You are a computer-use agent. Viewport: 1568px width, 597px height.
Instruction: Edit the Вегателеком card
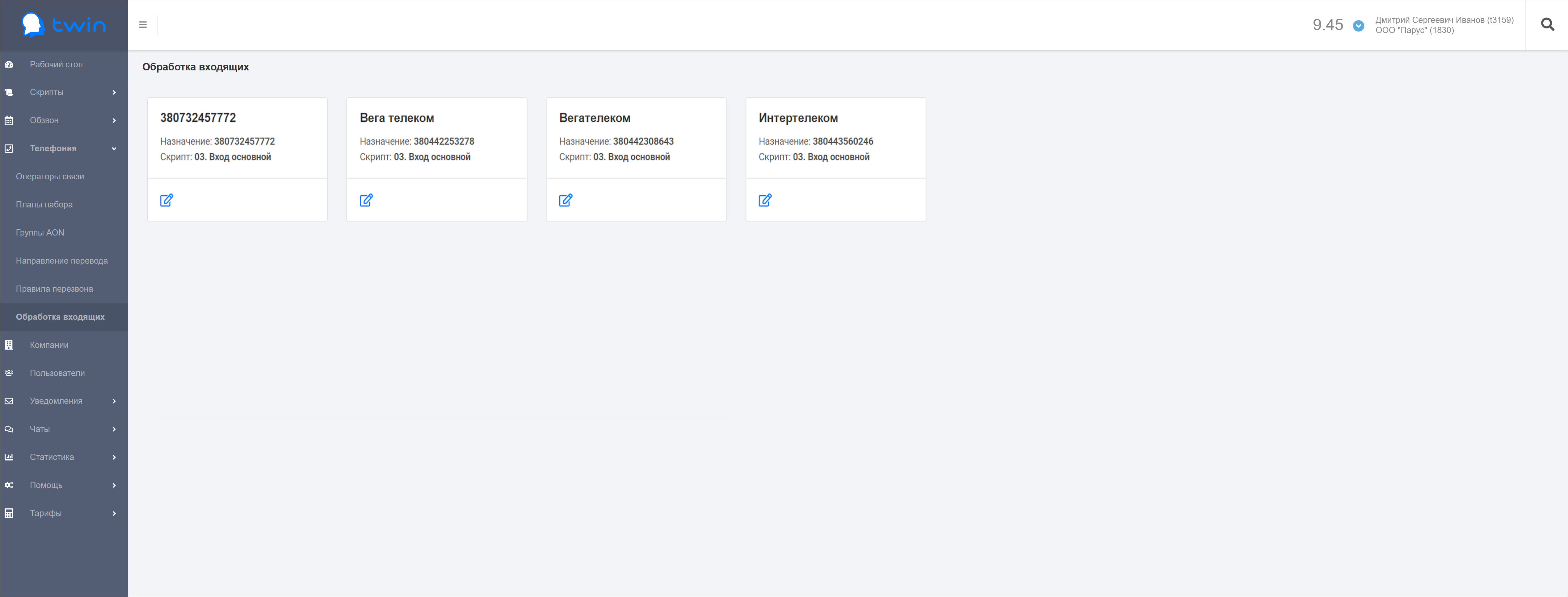(566, 200)
